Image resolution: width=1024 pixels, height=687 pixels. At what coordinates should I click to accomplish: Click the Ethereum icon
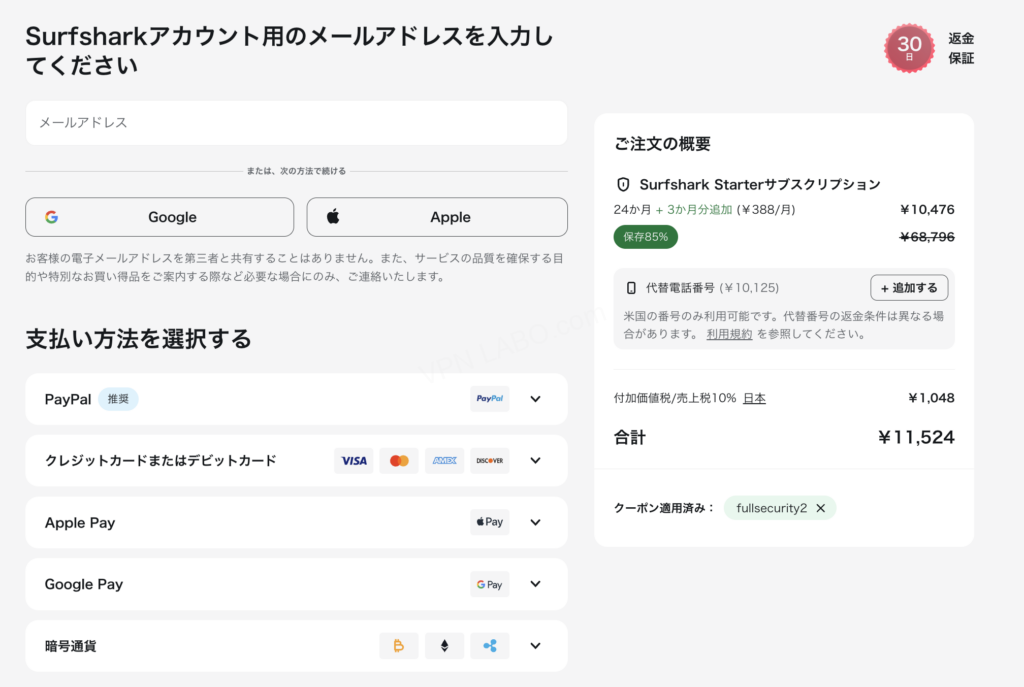coord(444,646)
